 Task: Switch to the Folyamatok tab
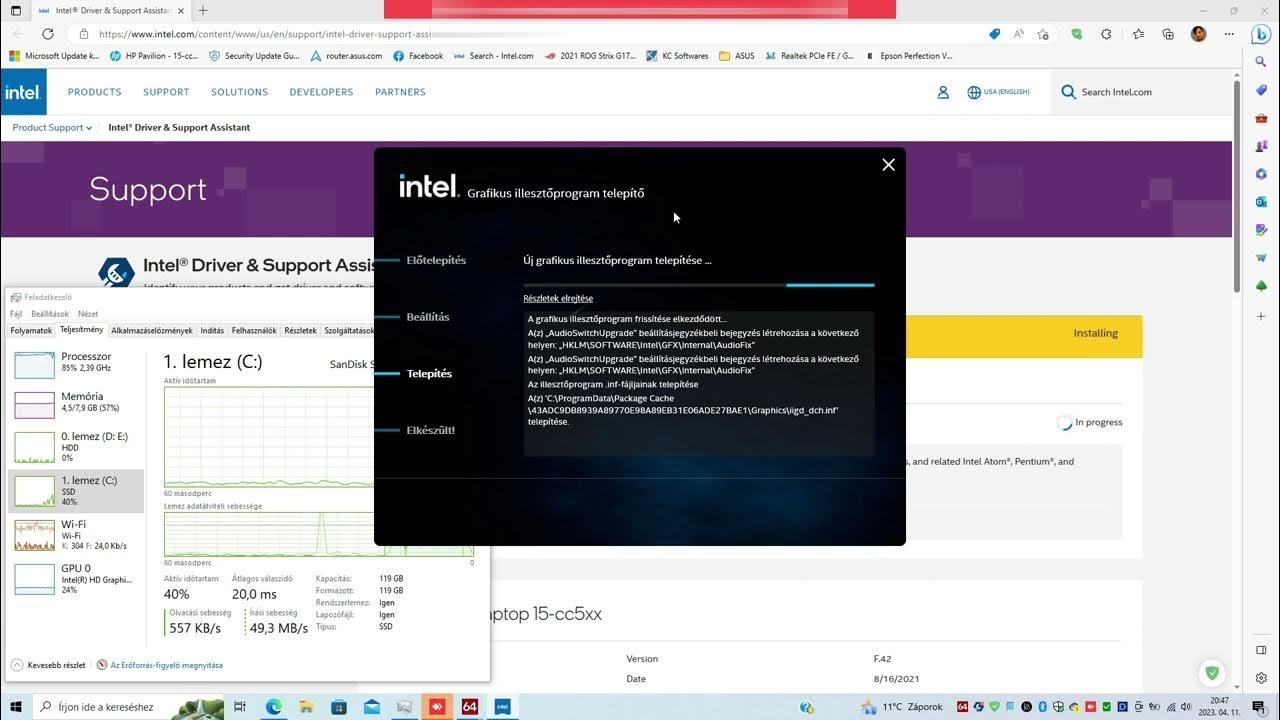31,331
